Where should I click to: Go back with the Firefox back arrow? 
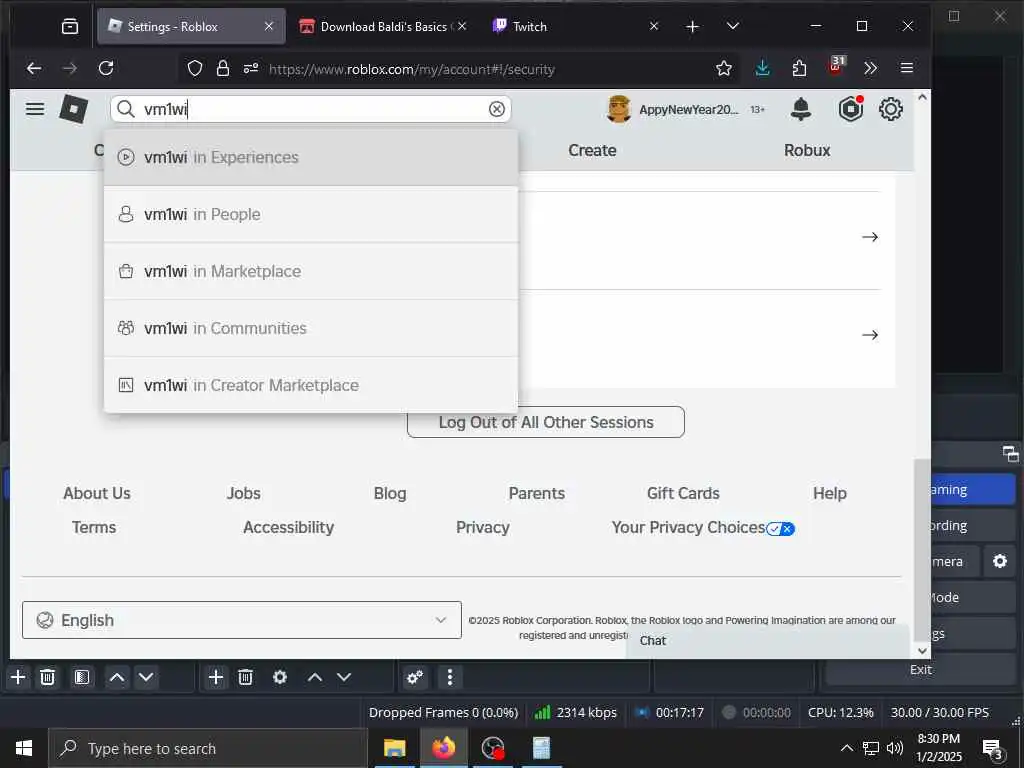[x=34, y=69]
